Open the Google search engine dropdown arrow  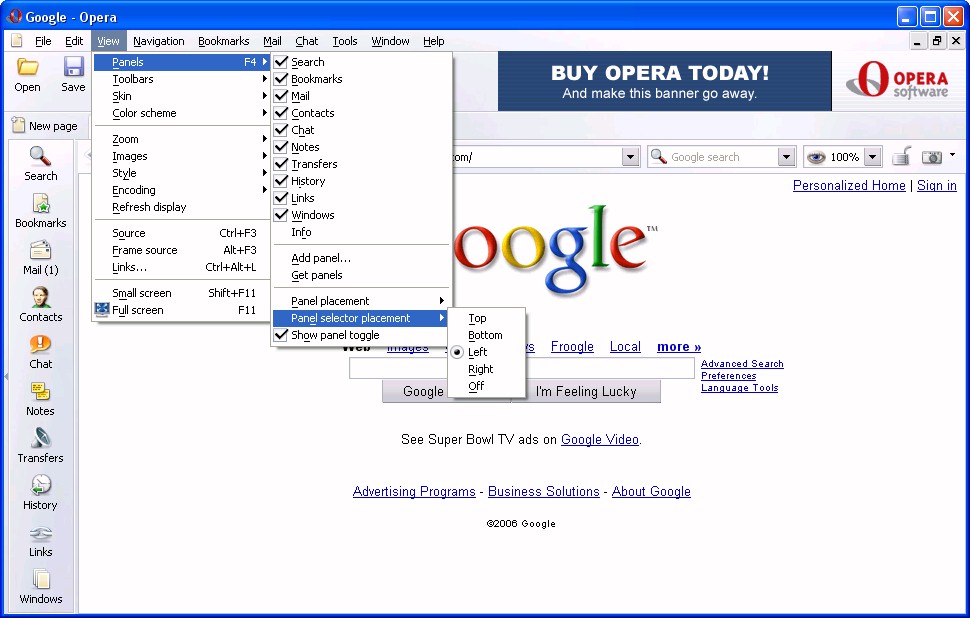[x=786, y=157]
